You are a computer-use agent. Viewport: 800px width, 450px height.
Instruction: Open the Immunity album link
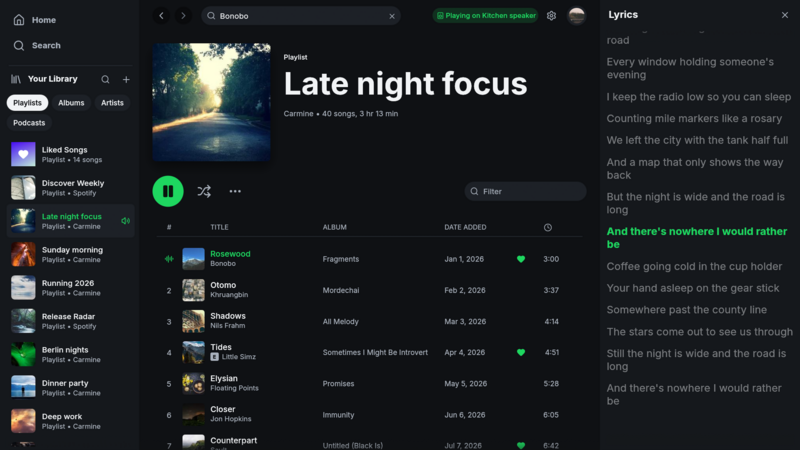pyautogui.click(x=338, y=415)
